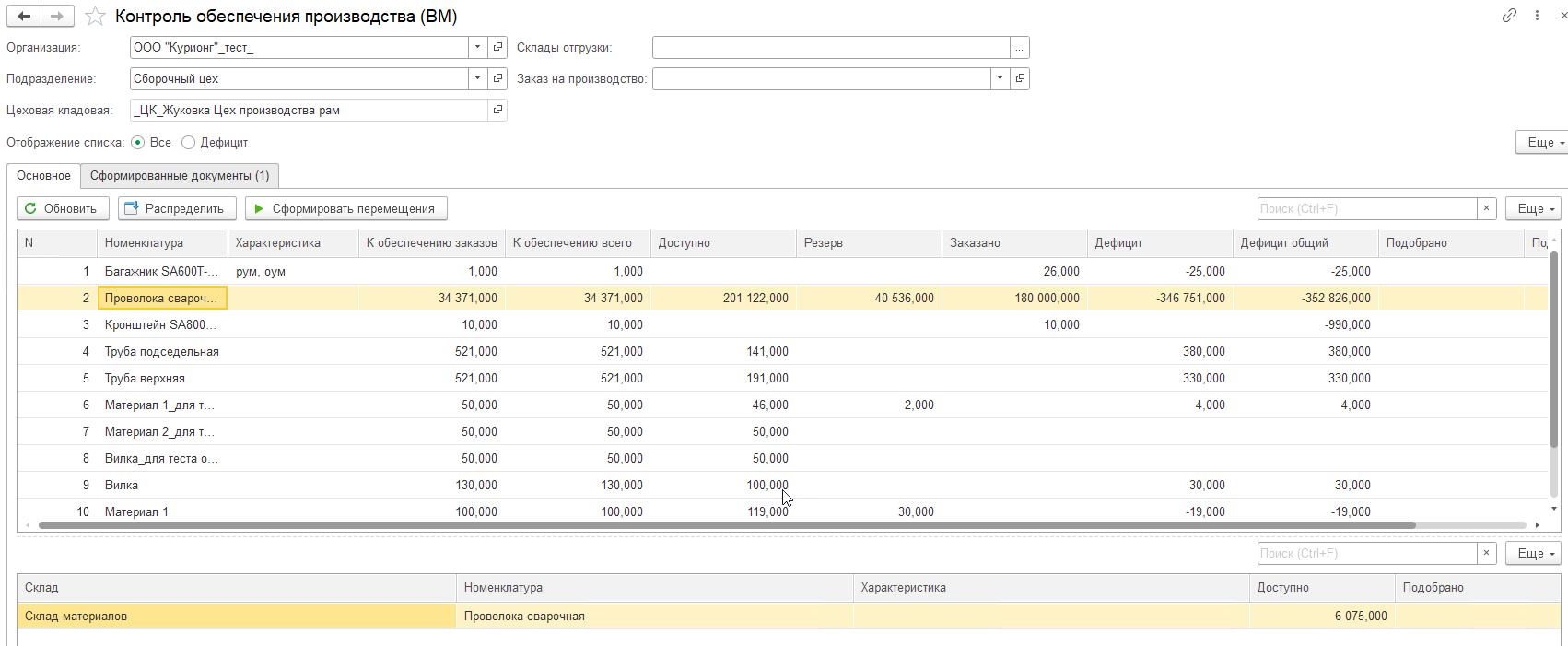Select the Все radio button

tap(138, 143)
